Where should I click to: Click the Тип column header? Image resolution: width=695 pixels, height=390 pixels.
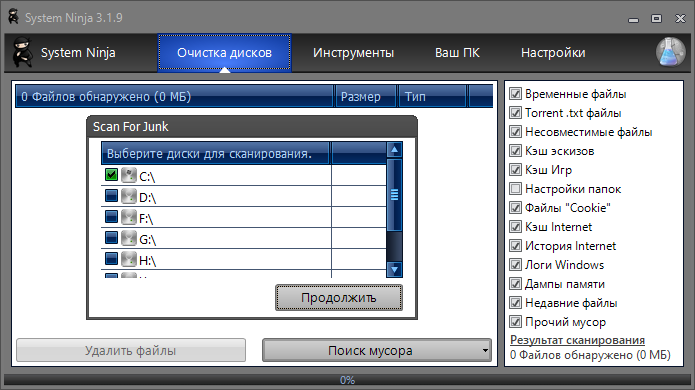pos(432,96)
